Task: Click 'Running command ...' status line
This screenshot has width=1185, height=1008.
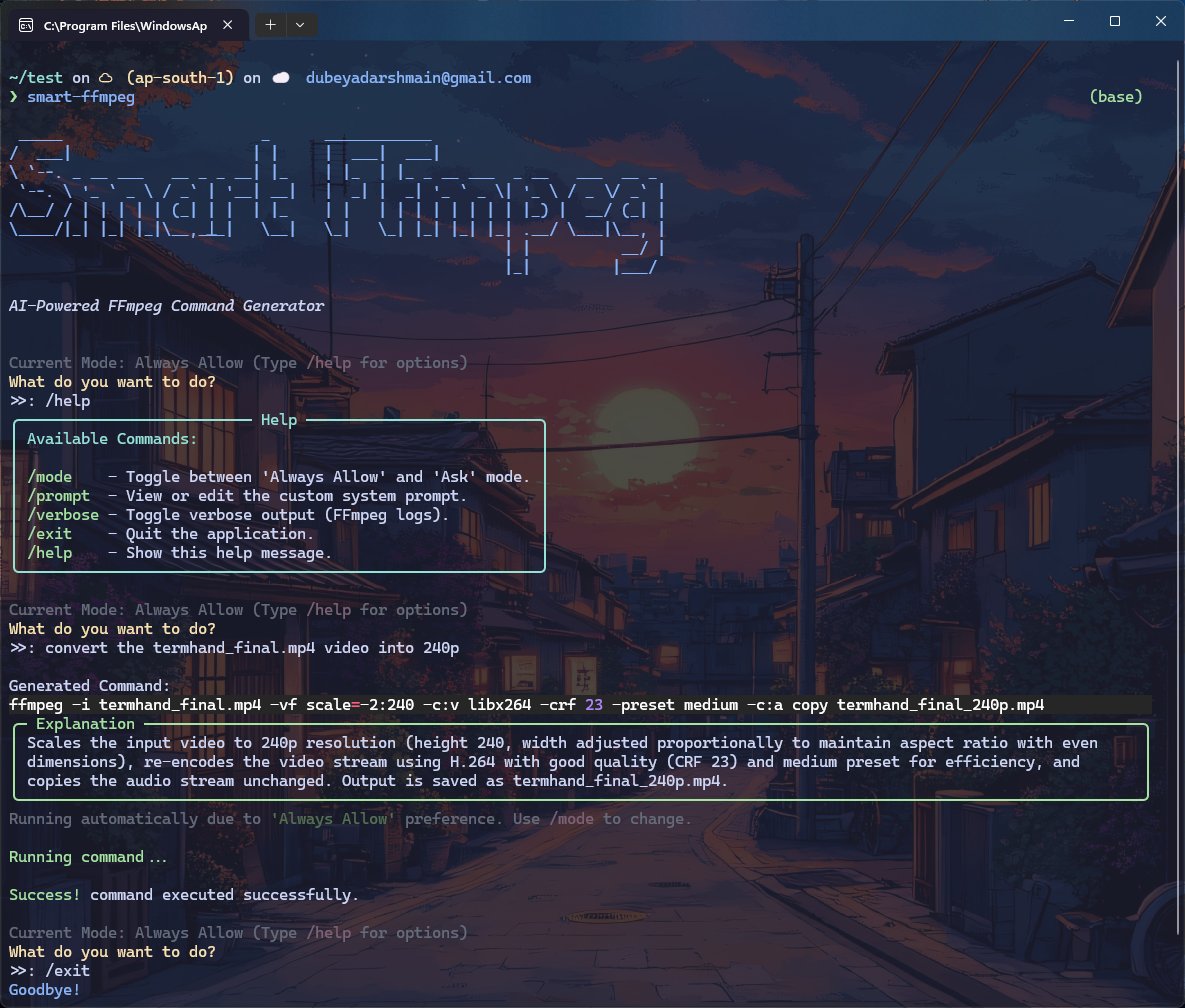Action: [88, 857]
